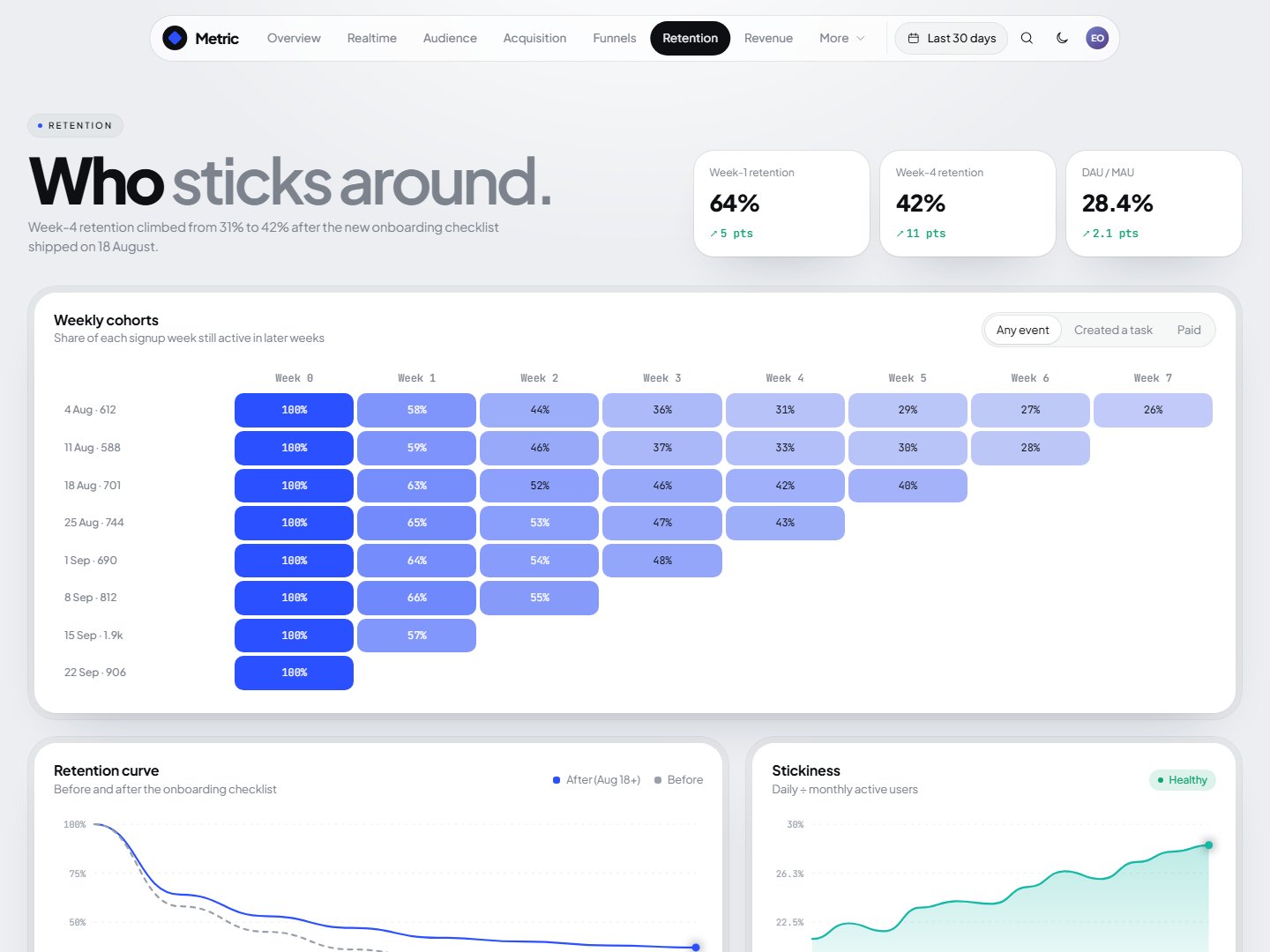Toggle dark mode with the moon icon
This screenshot has width=1270, height=952.
pyautogui.click(x=1062, y=38)
